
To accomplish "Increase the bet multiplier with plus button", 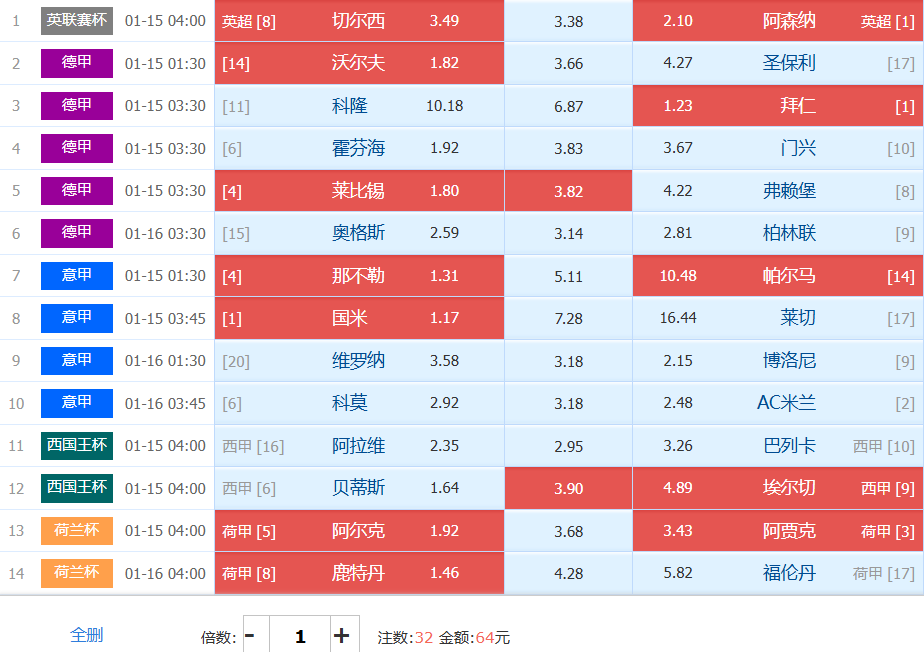I will click(341, 636).
